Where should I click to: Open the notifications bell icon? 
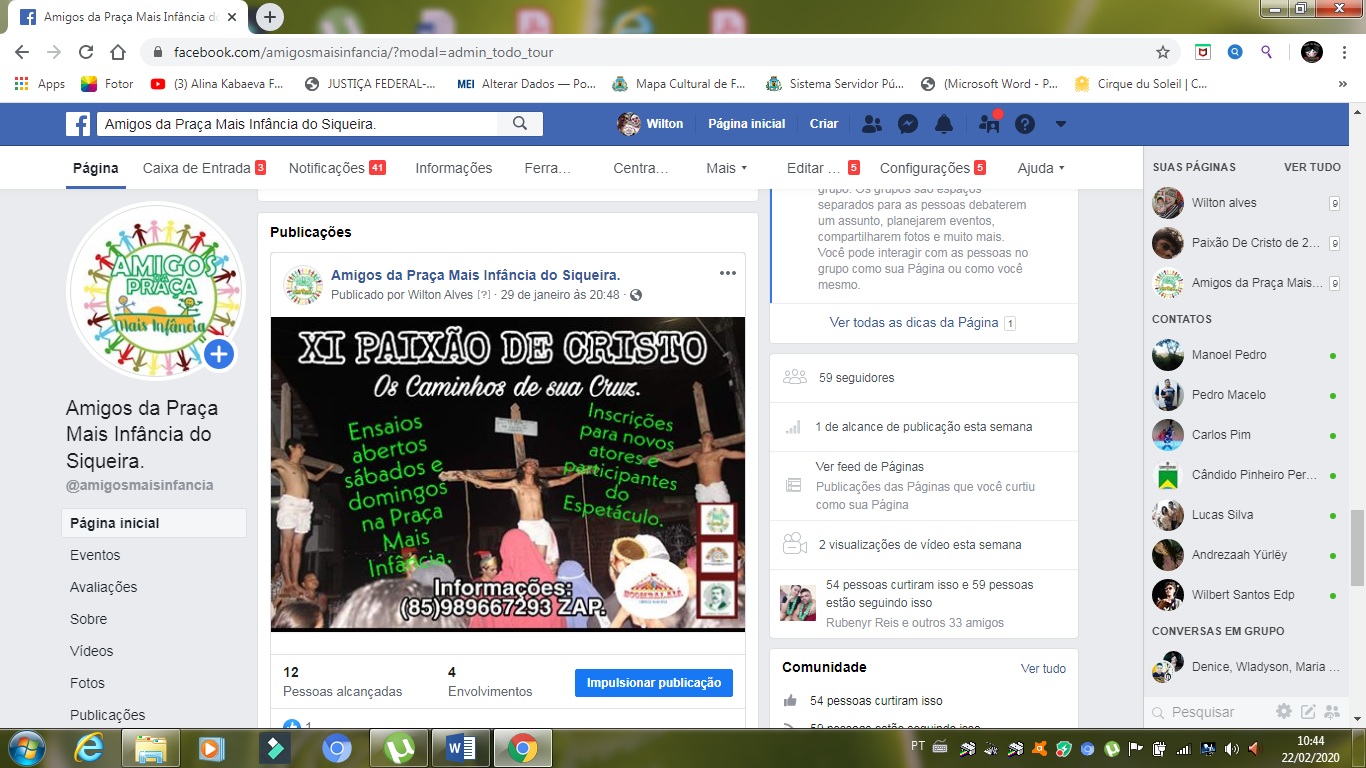tap(943, 124)
